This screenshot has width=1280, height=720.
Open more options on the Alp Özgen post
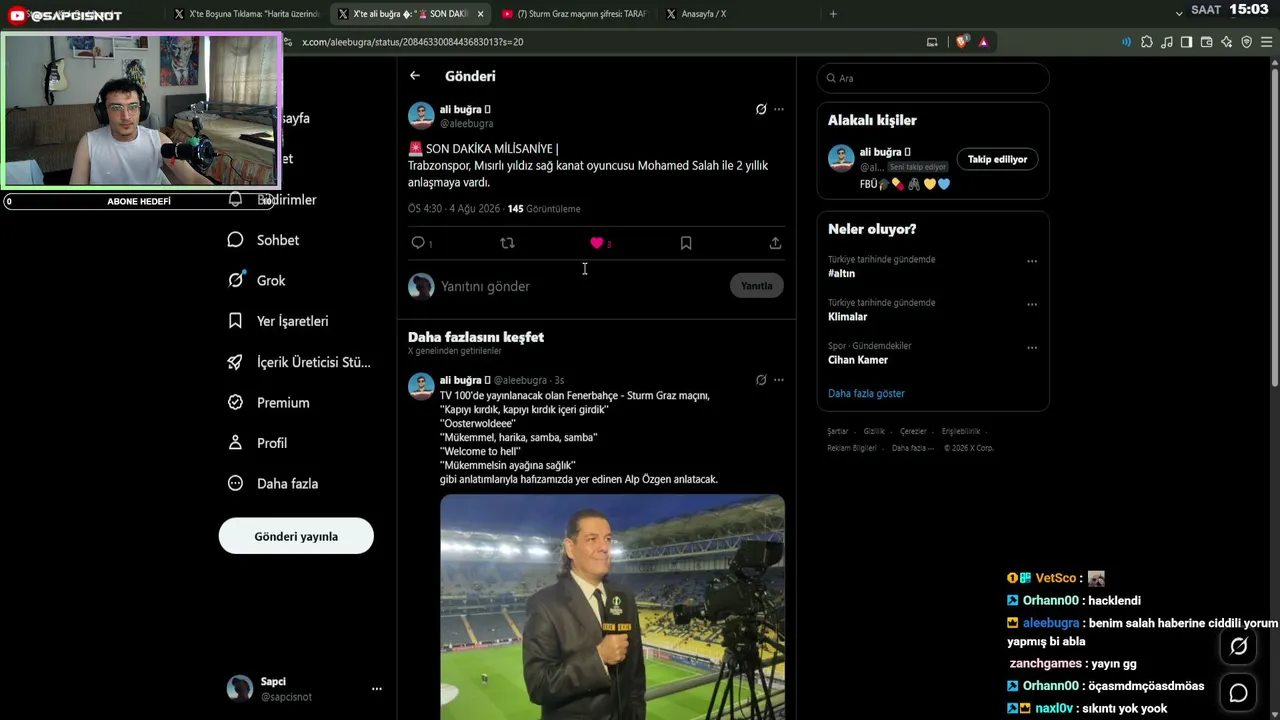click(779, 380)
